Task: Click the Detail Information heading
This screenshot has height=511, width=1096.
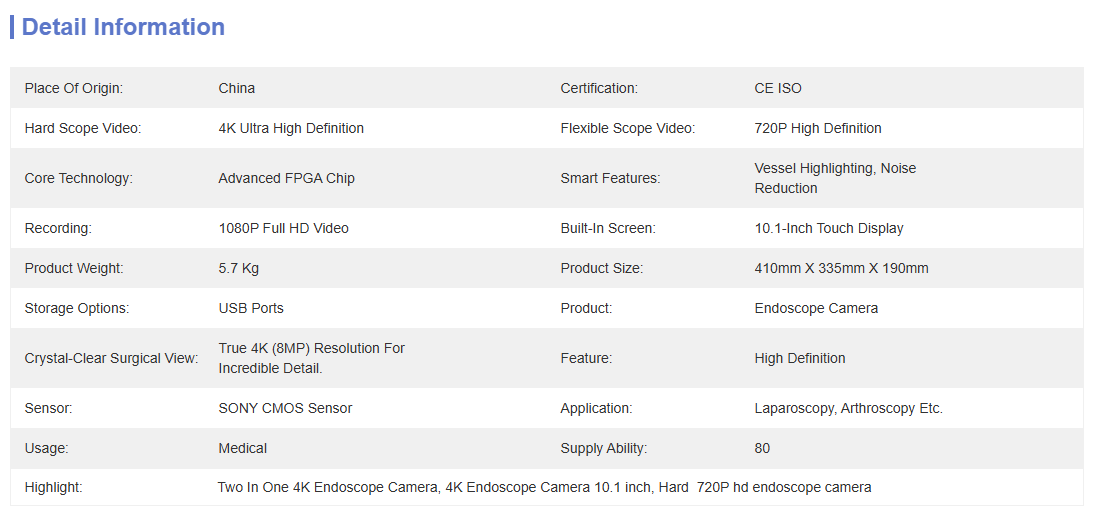Action: (123, 27)
